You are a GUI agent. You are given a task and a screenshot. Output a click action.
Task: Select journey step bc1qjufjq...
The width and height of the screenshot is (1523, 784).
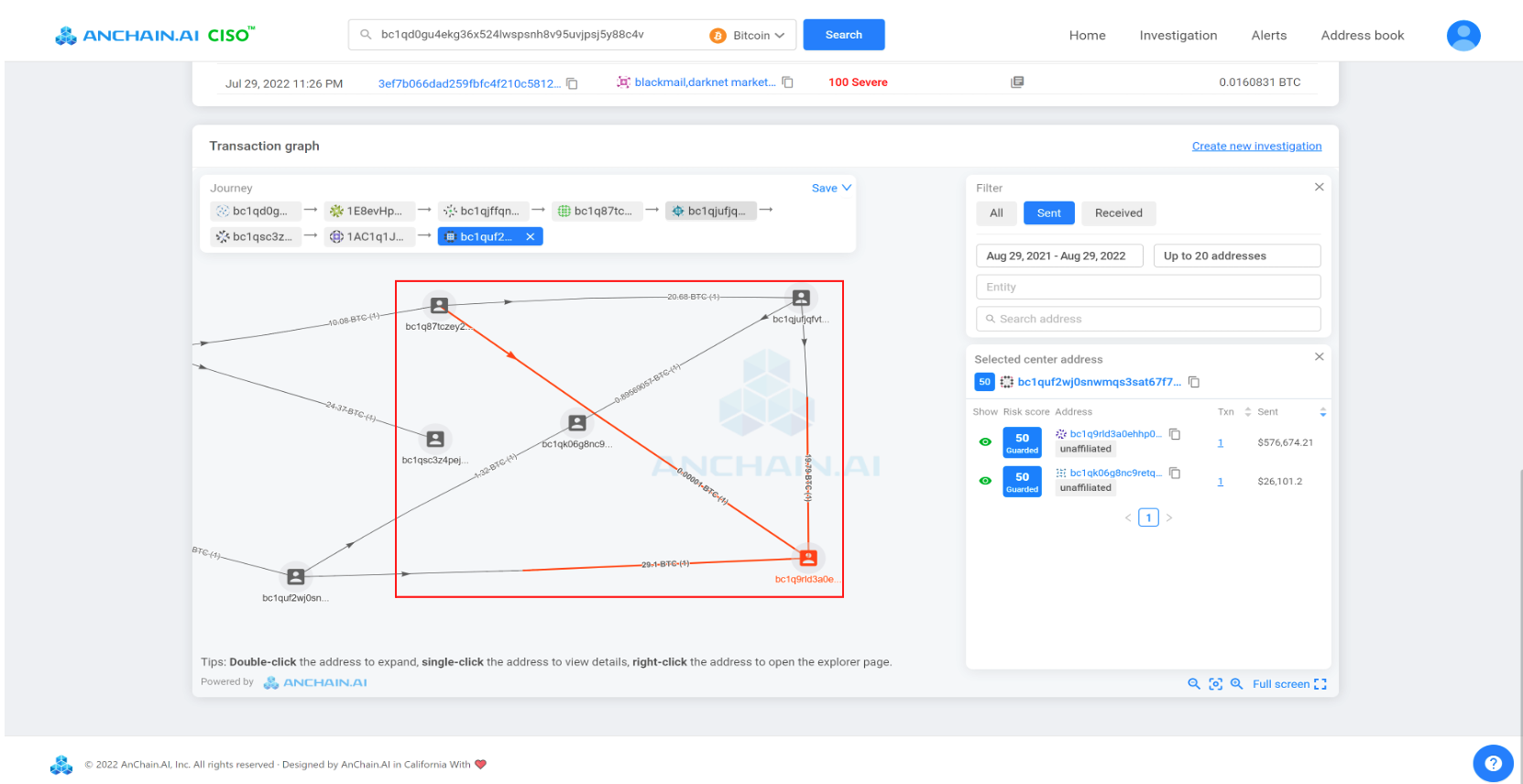click(x=710, y=211)
